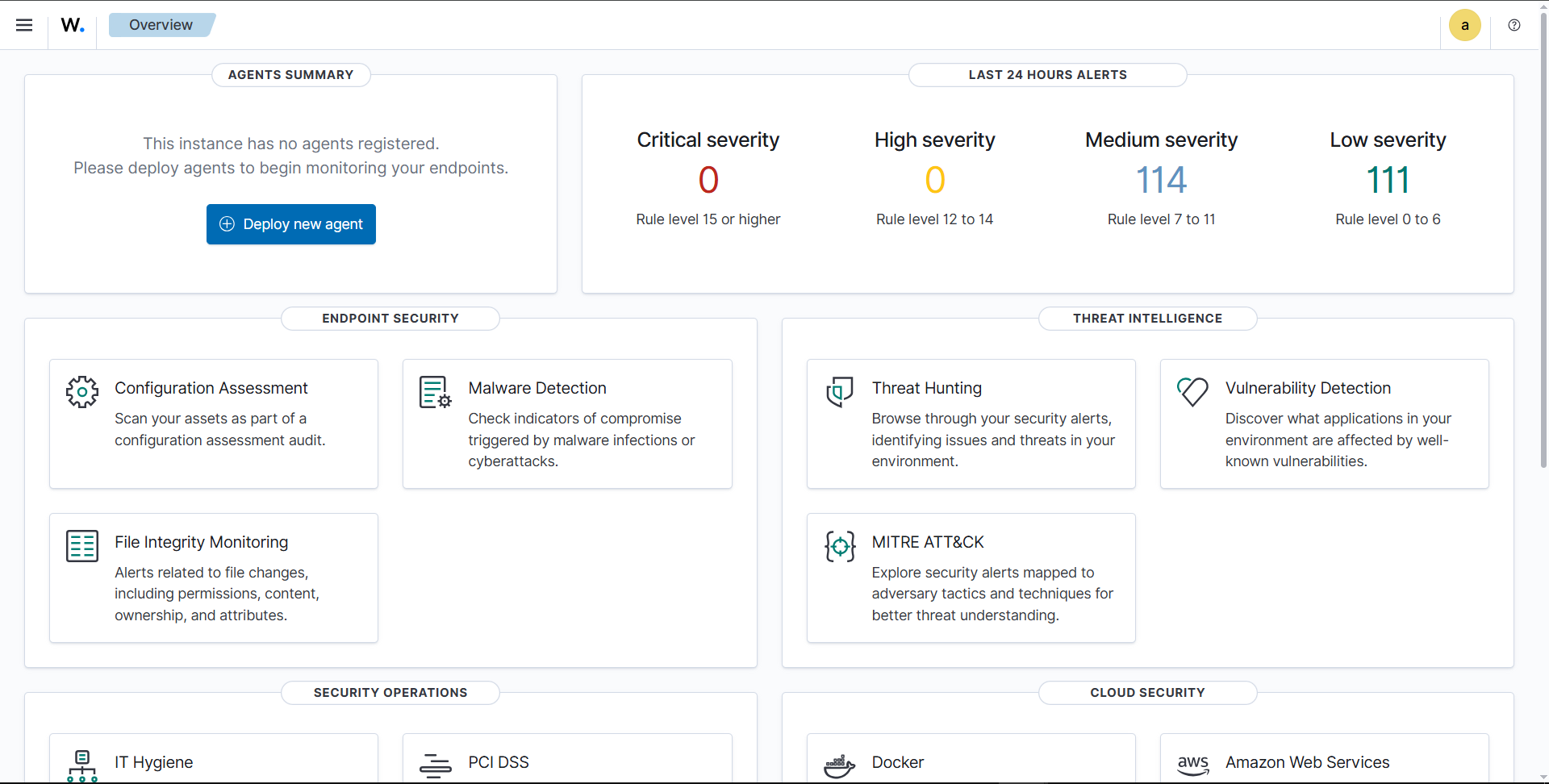
Task: Open the Medium severity alerts count 114
Action: coord(1161,180)
